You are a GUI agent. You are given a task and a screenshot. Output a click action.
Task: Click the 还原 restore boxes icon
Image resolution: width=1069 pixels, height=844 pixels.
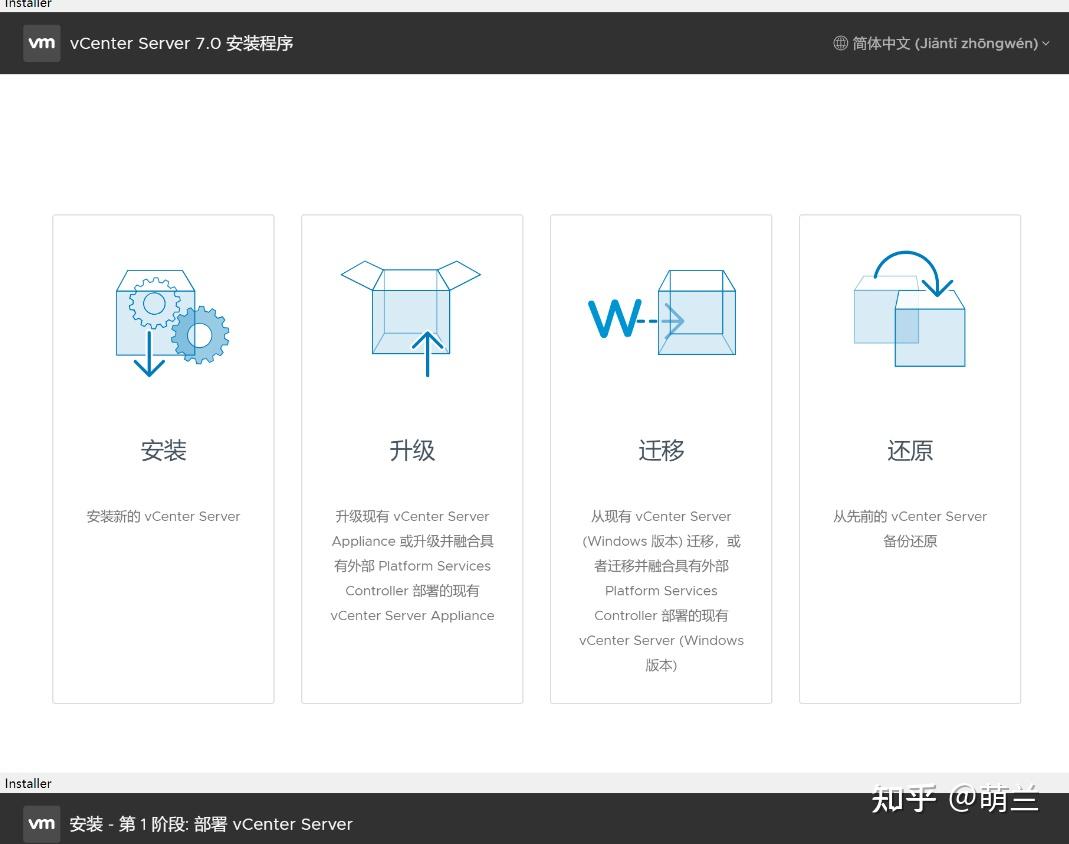(909, 308)
